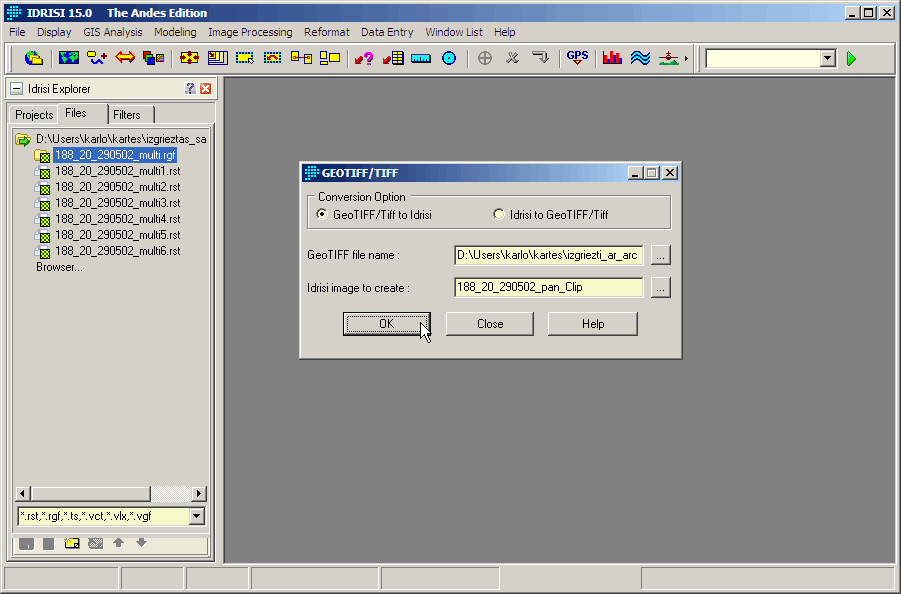Switch to the Filters tab
Viewport: 901px width, 594px height.
[x=130, y=114]
